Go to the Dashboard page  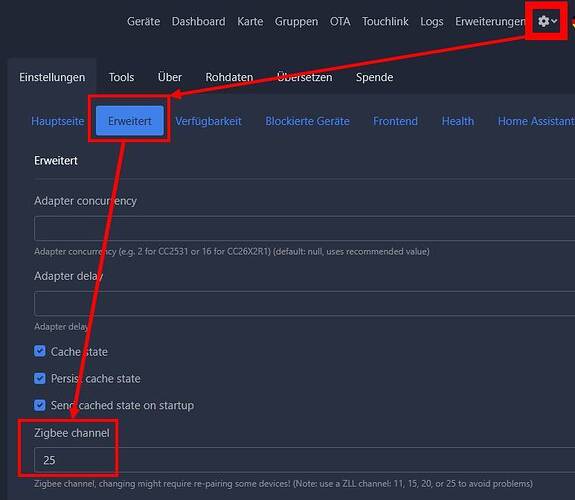coord(198,22)
